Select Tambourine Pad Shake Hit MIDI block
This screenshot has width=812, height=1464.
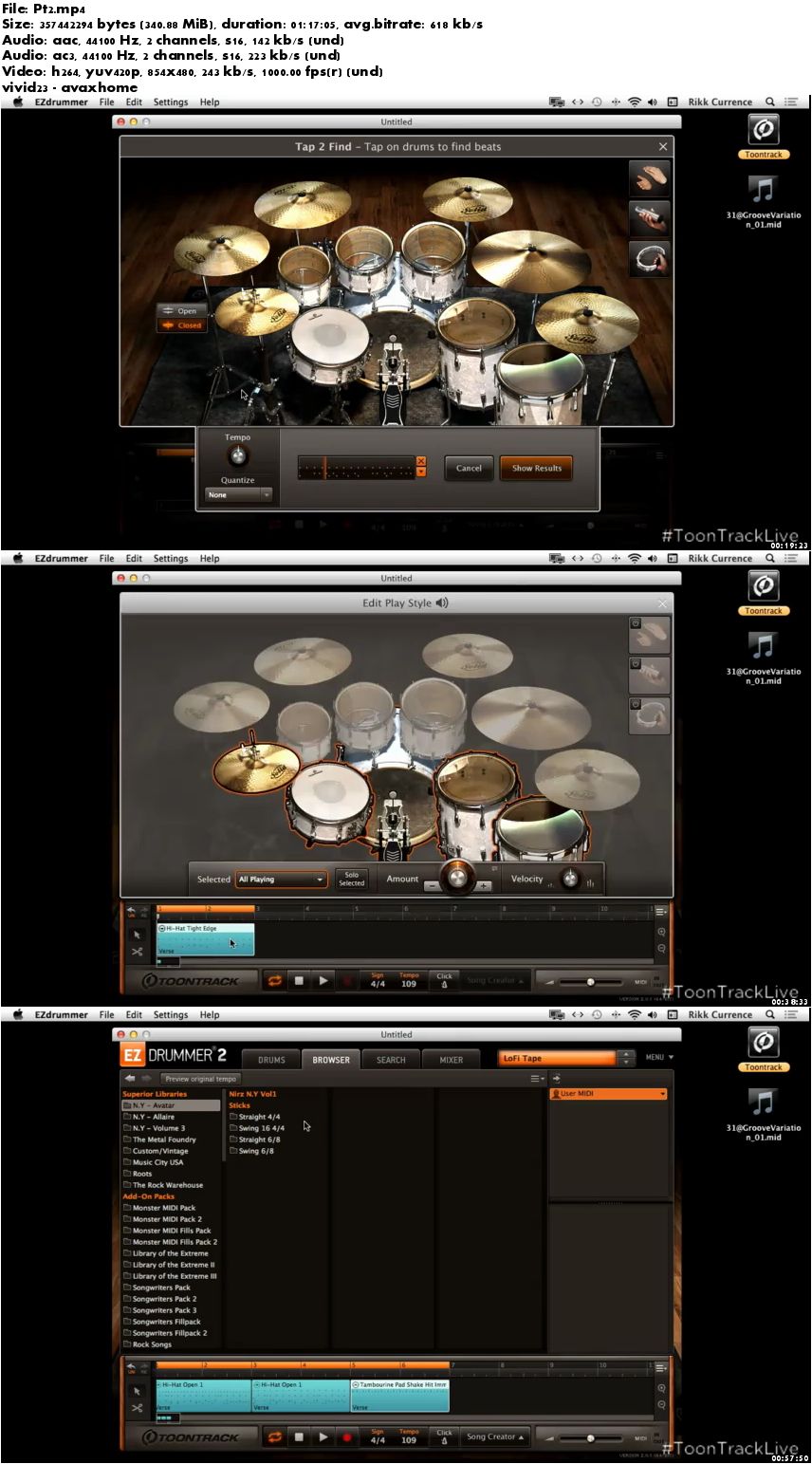pos(399,1396)
